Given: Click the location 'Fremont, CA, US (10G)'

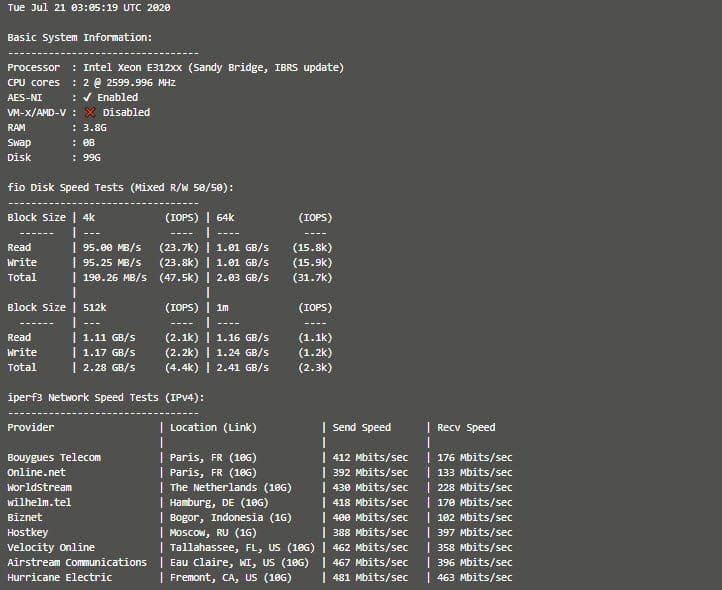Looking at the screenshot, I should pyautogui.click(x=231, y=578).
